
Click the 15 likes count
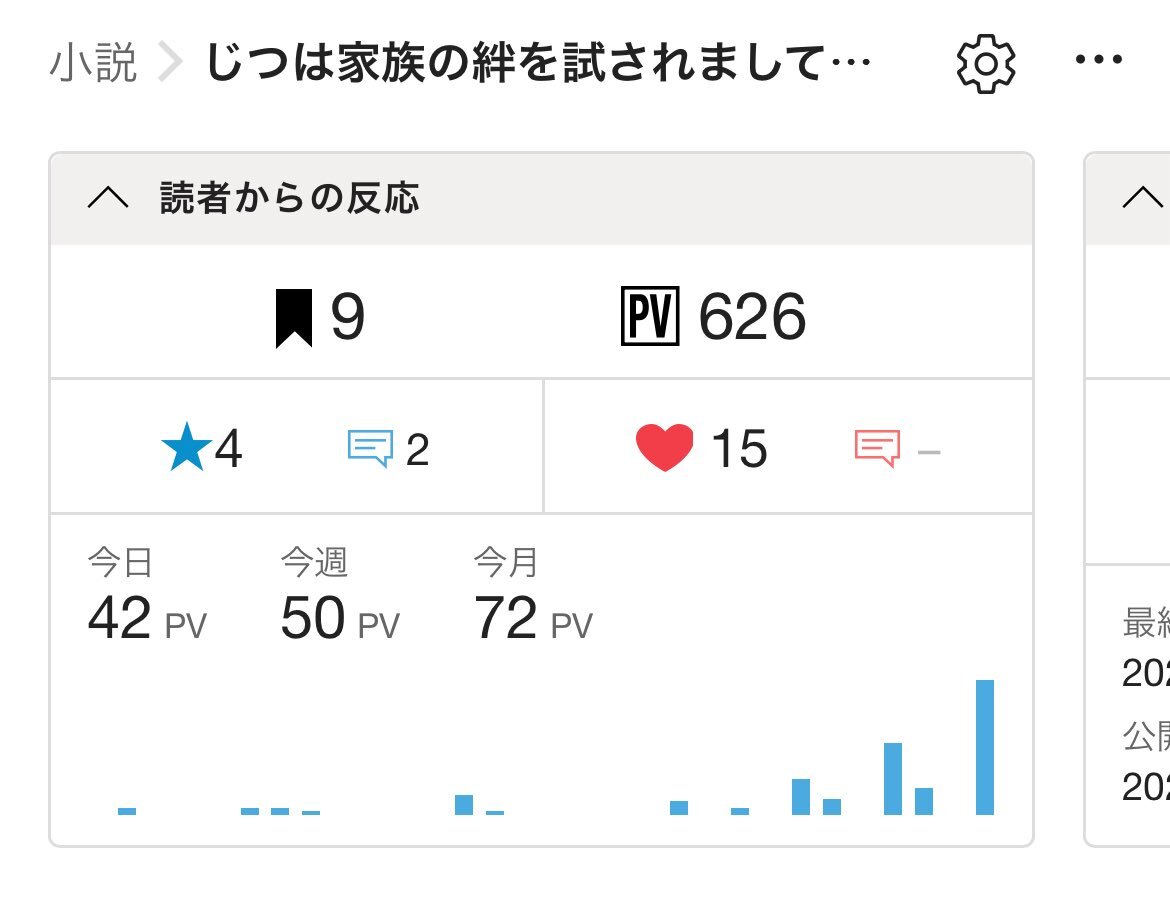pos(739,449)
